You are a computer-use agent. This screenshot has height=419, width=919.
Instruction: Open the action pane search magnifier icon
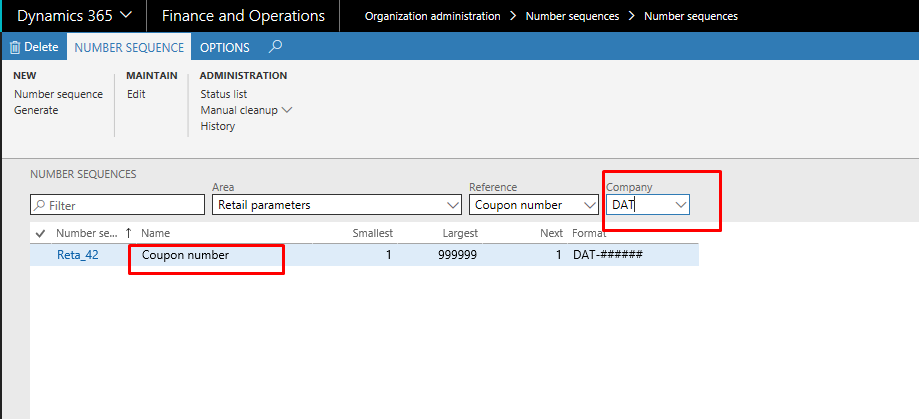(x=275, y=46)
